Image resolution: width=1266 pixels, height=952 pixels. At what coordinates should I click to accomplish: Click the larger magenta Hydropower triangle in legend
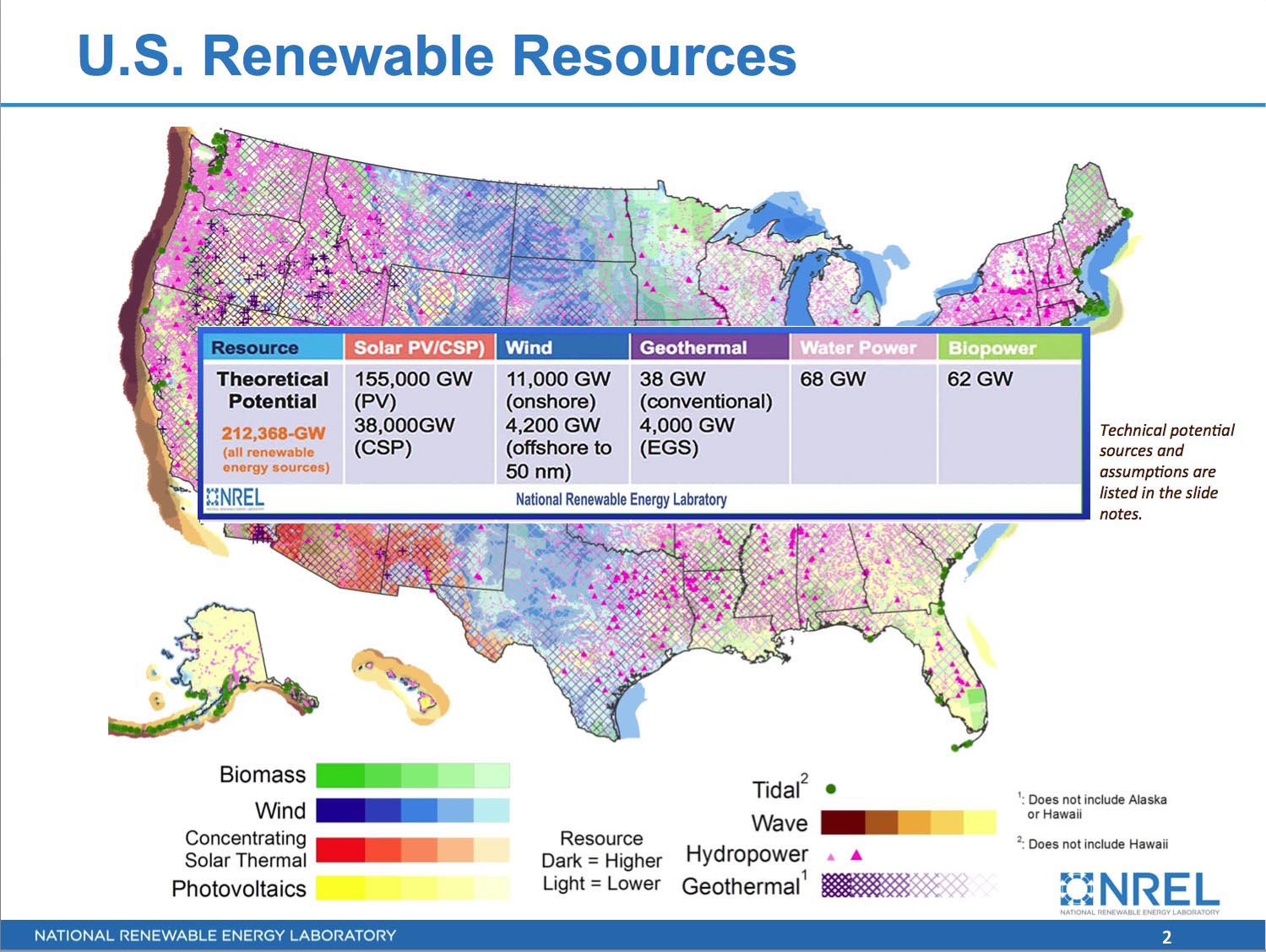pos(856,854)
